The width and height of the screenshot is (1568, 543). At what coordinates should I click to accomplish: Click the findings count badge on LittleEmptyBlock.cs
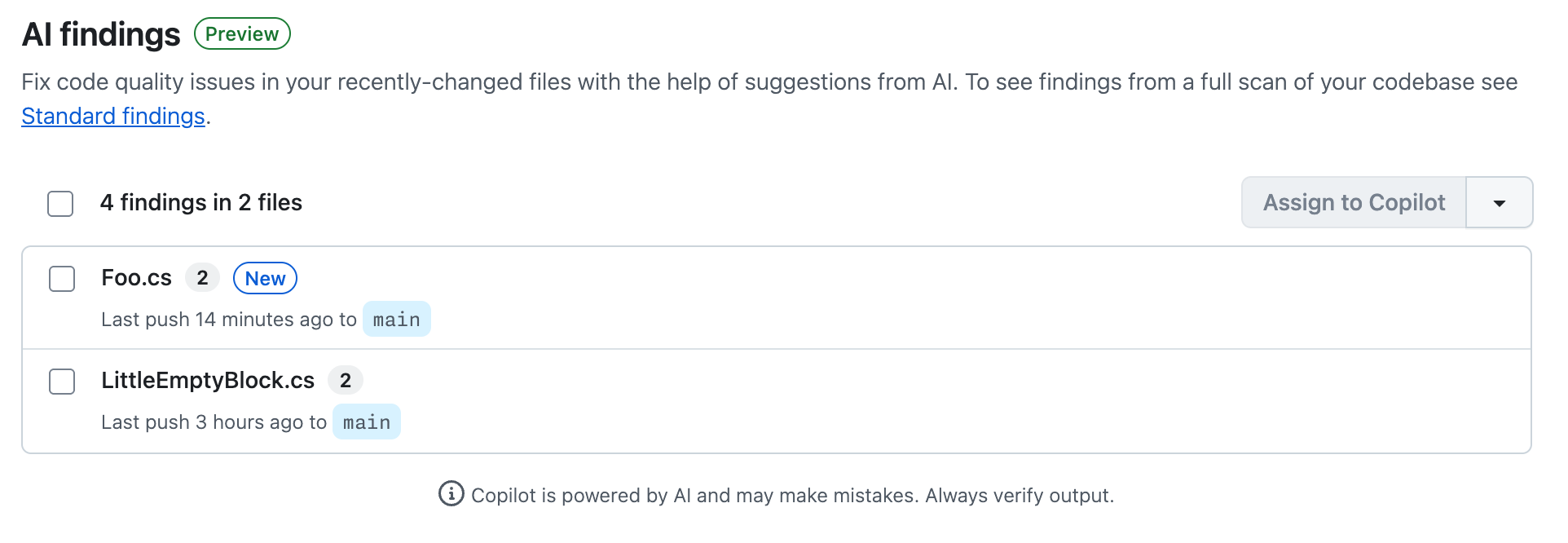pos(346,380)
